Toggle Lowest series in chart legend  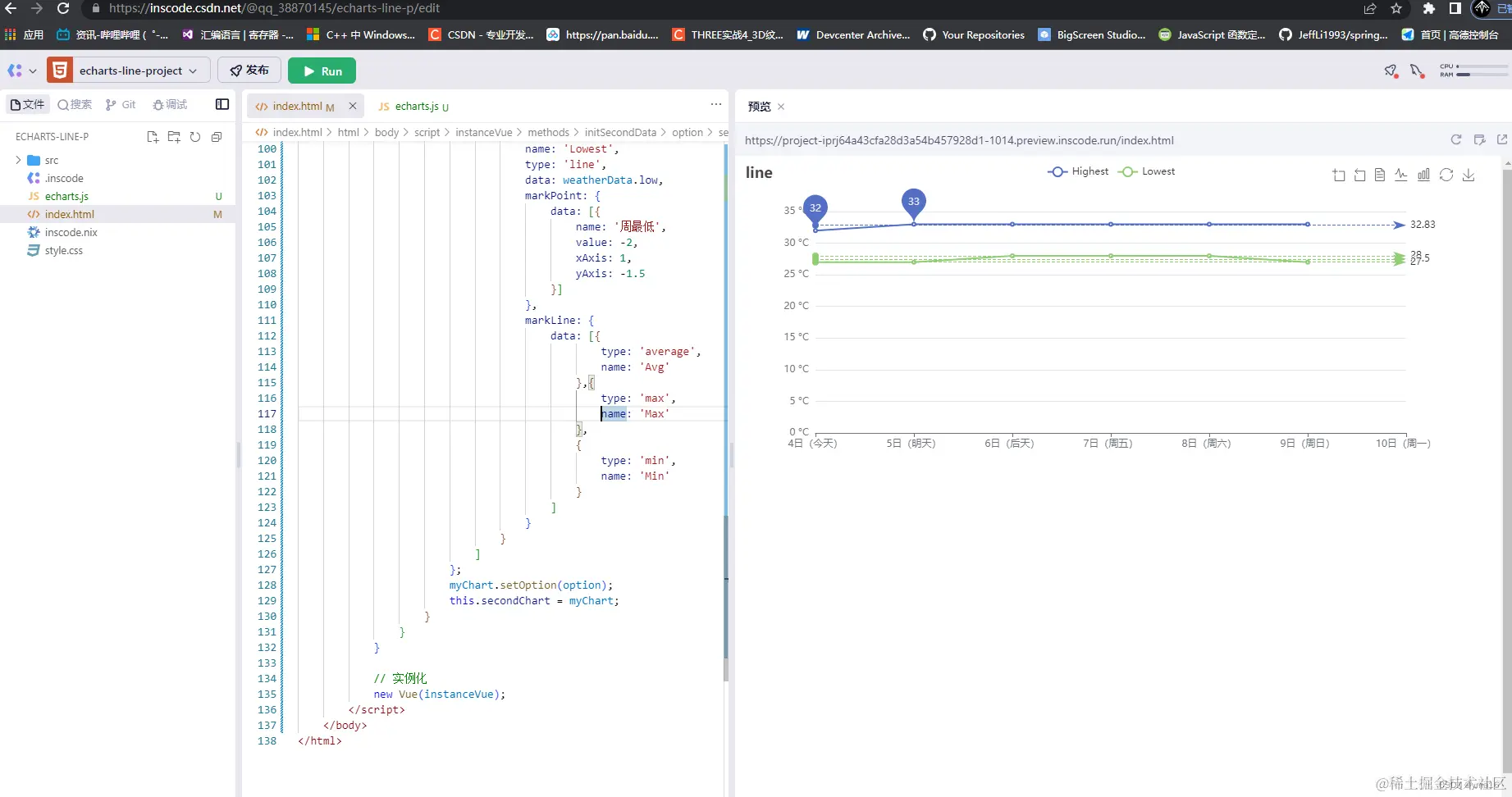point(1147,171)
